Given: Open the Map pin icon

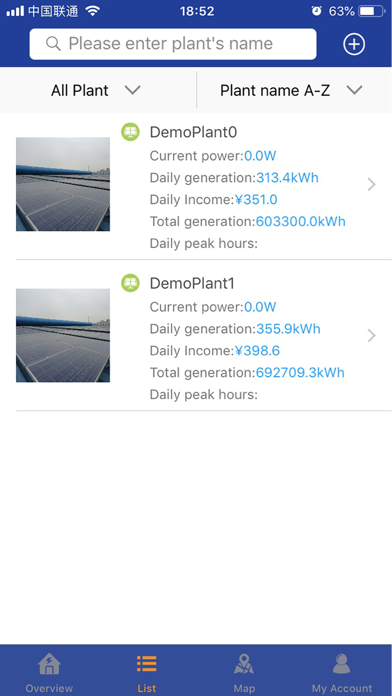Looking at the screenshot, I should point(244,664).
